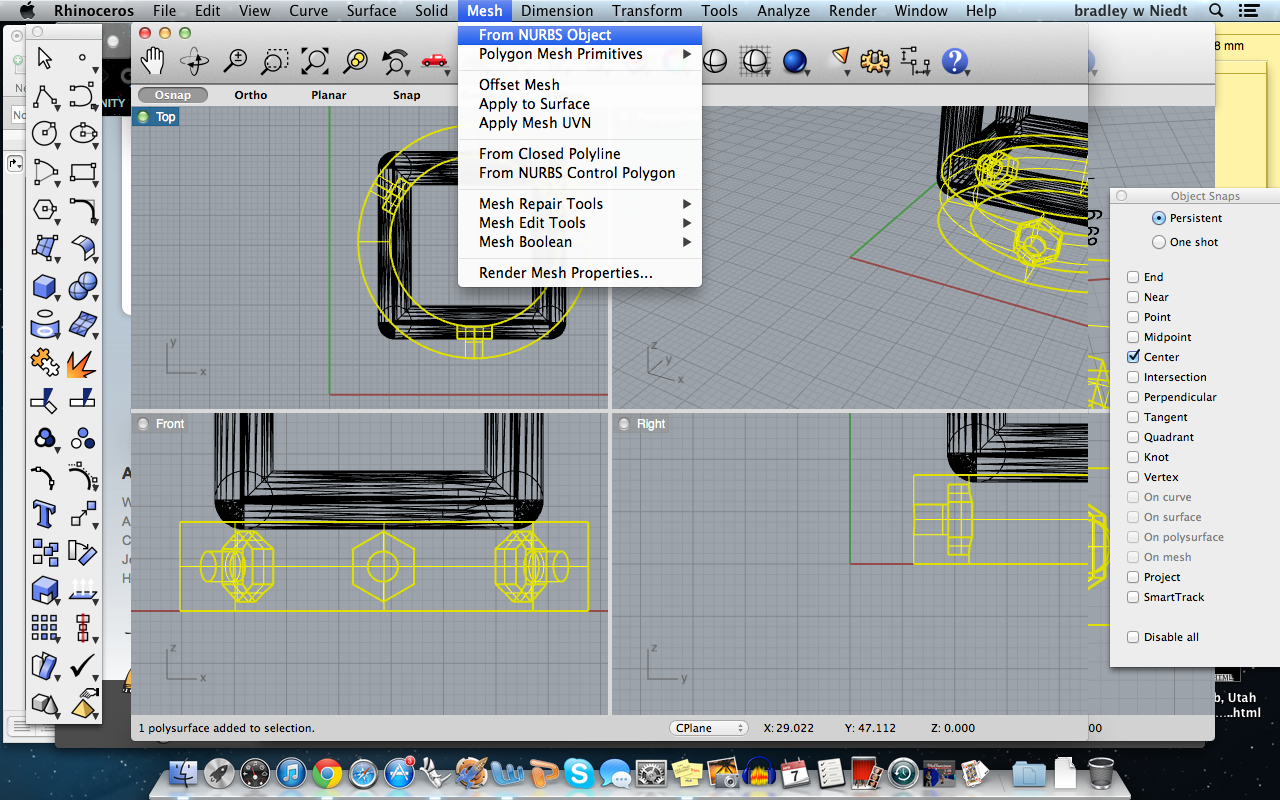Open Help via blue question mark

pyautogui.click(x=955, y=62)
